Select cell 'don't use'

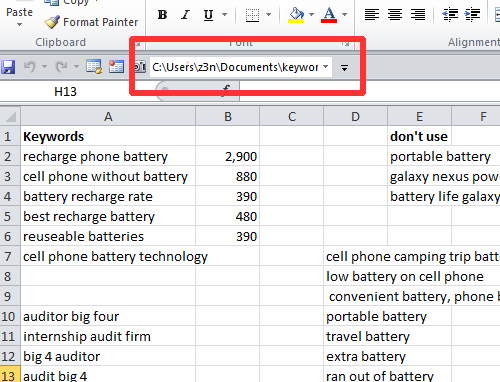[419, 137]
